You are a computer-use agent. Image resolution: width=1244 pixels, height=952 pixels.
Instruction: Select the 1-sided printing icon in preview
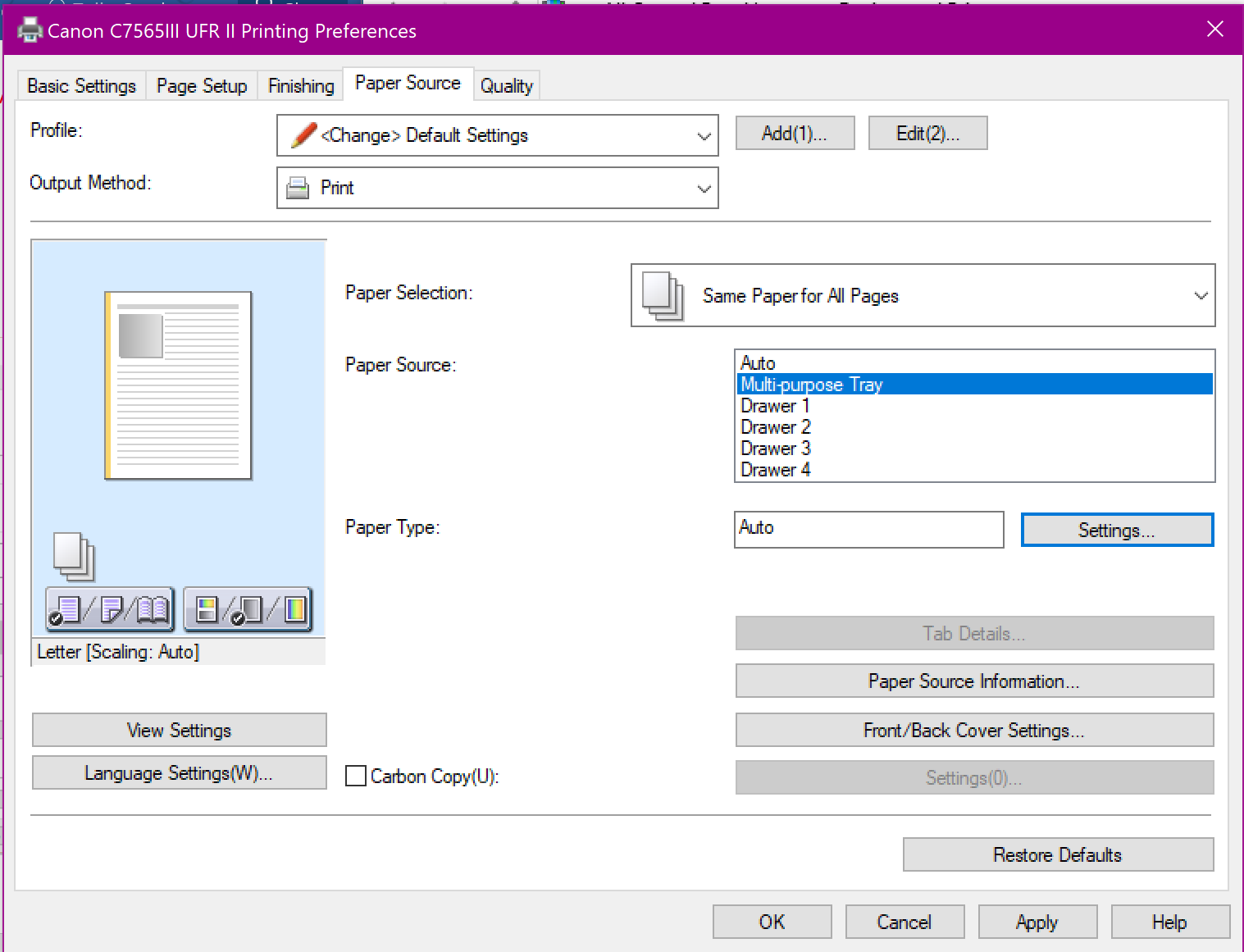[x=66, y=609]
